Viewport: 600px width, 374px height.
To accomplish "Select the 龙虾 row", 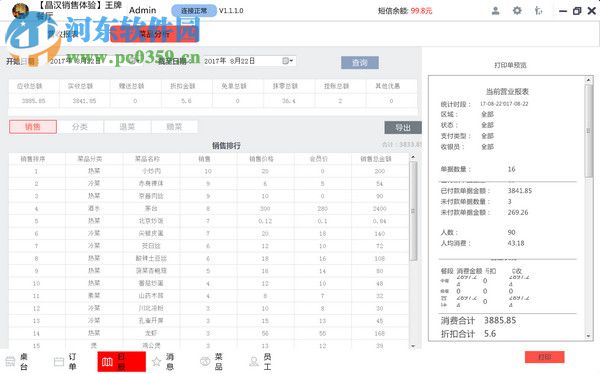I will [209, 333].
